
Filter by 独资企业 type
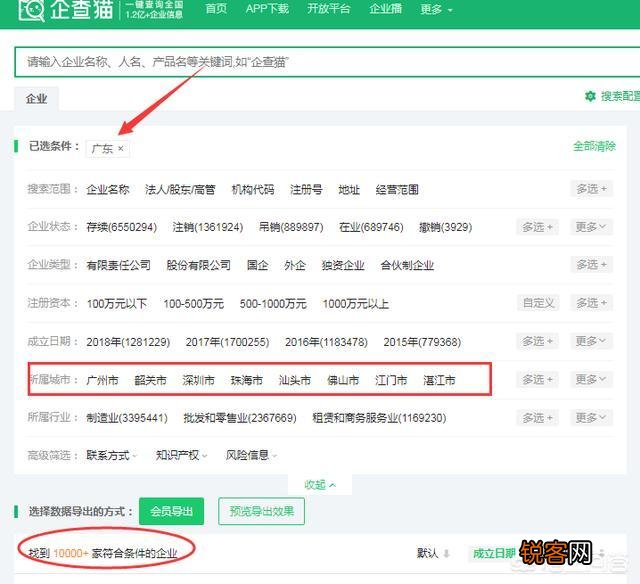pyautogui.click(x=343, y=265)
